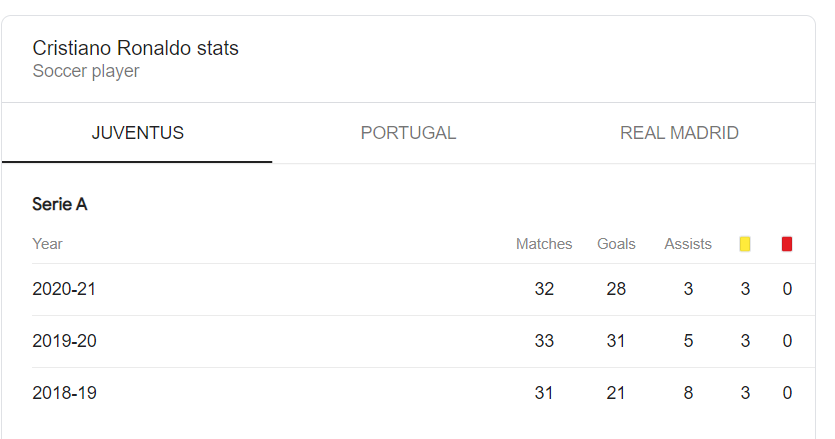Image resolution: width=835 pixels, height=439 pixels.
Task: Click the 33 matches value for 2019-20
Action: pos(544,341)
